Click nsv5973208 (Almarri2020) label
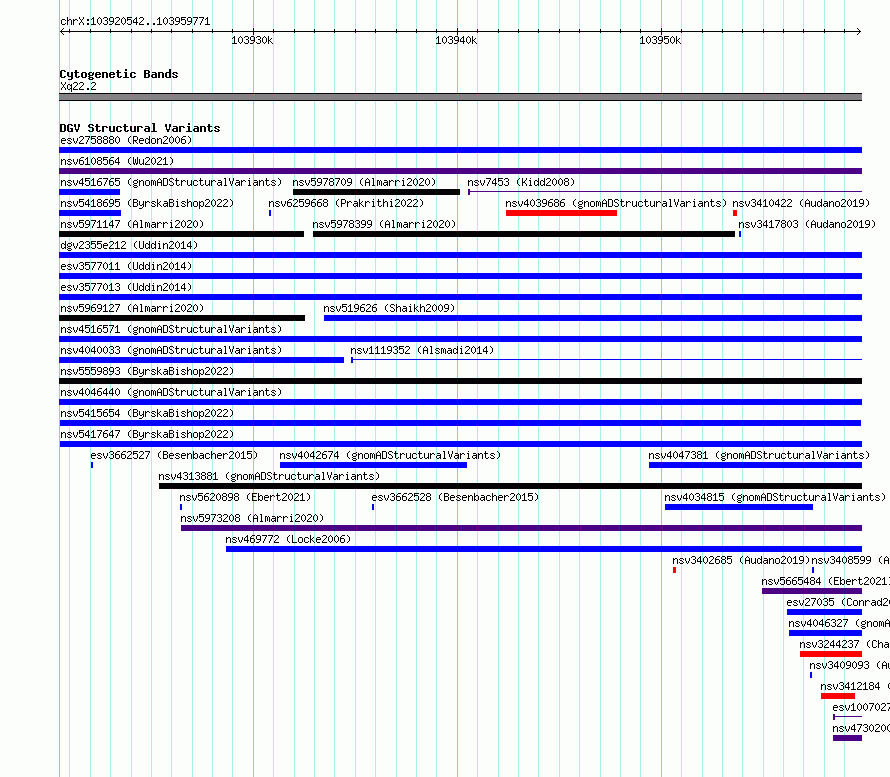Screen dimensions: 890x777 pyautogui.click(x=252, y=518)
